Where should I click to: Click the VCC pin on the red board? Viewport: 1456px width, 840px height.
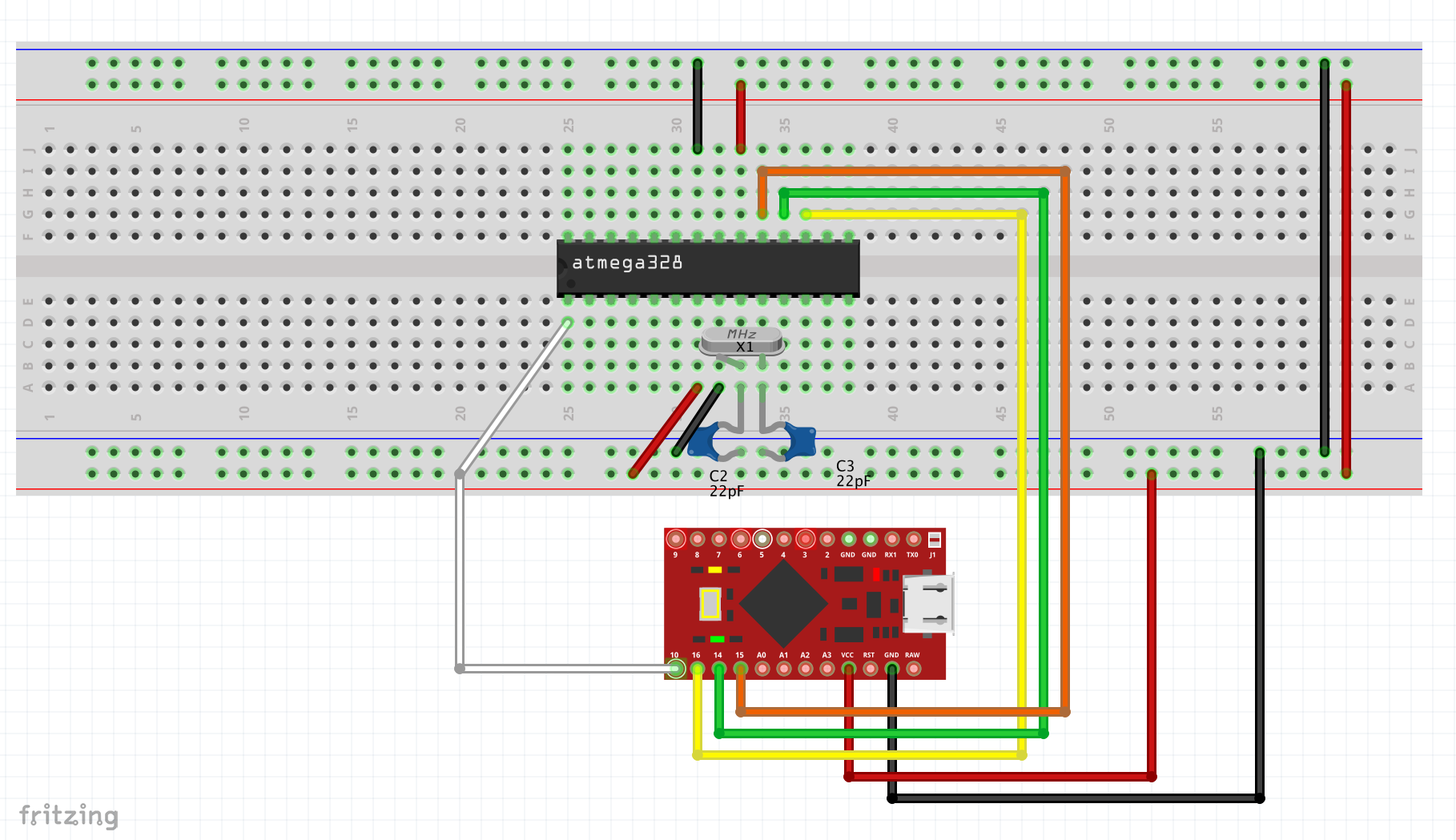click(849, 669)
